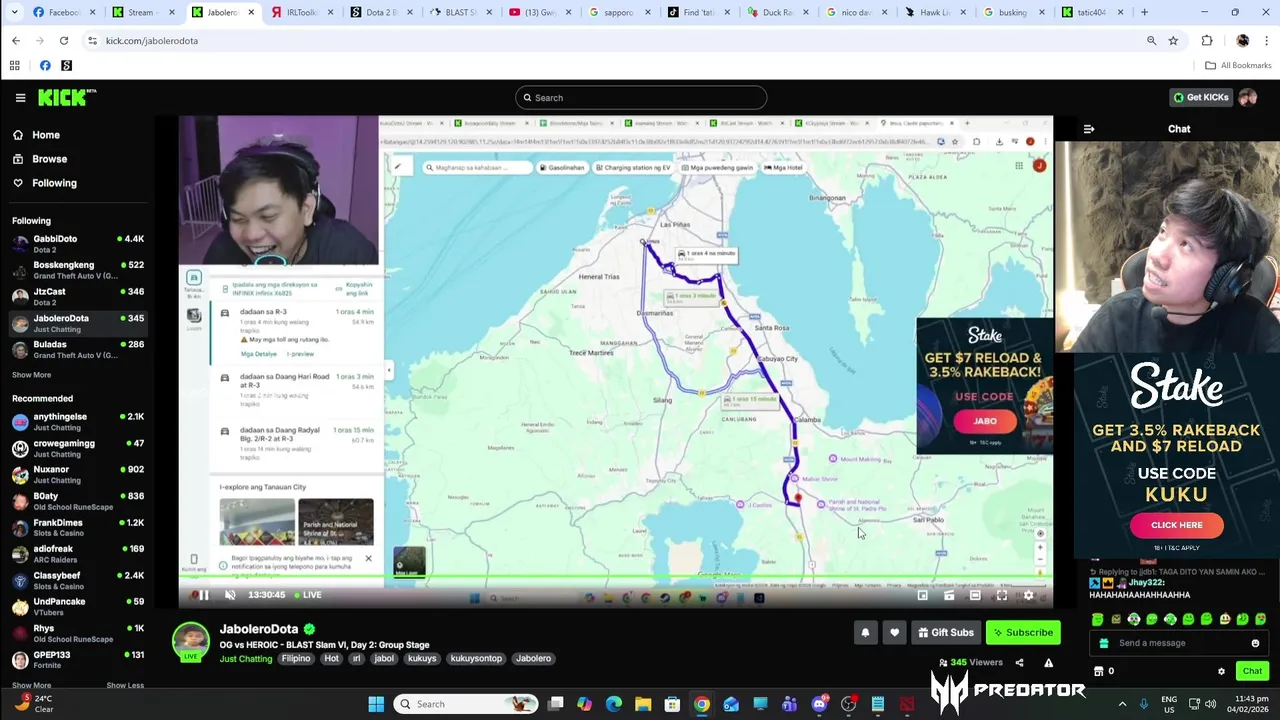Switch to the IRLToolkit browser tab
1280x720 pixels.
click(302, 12)
